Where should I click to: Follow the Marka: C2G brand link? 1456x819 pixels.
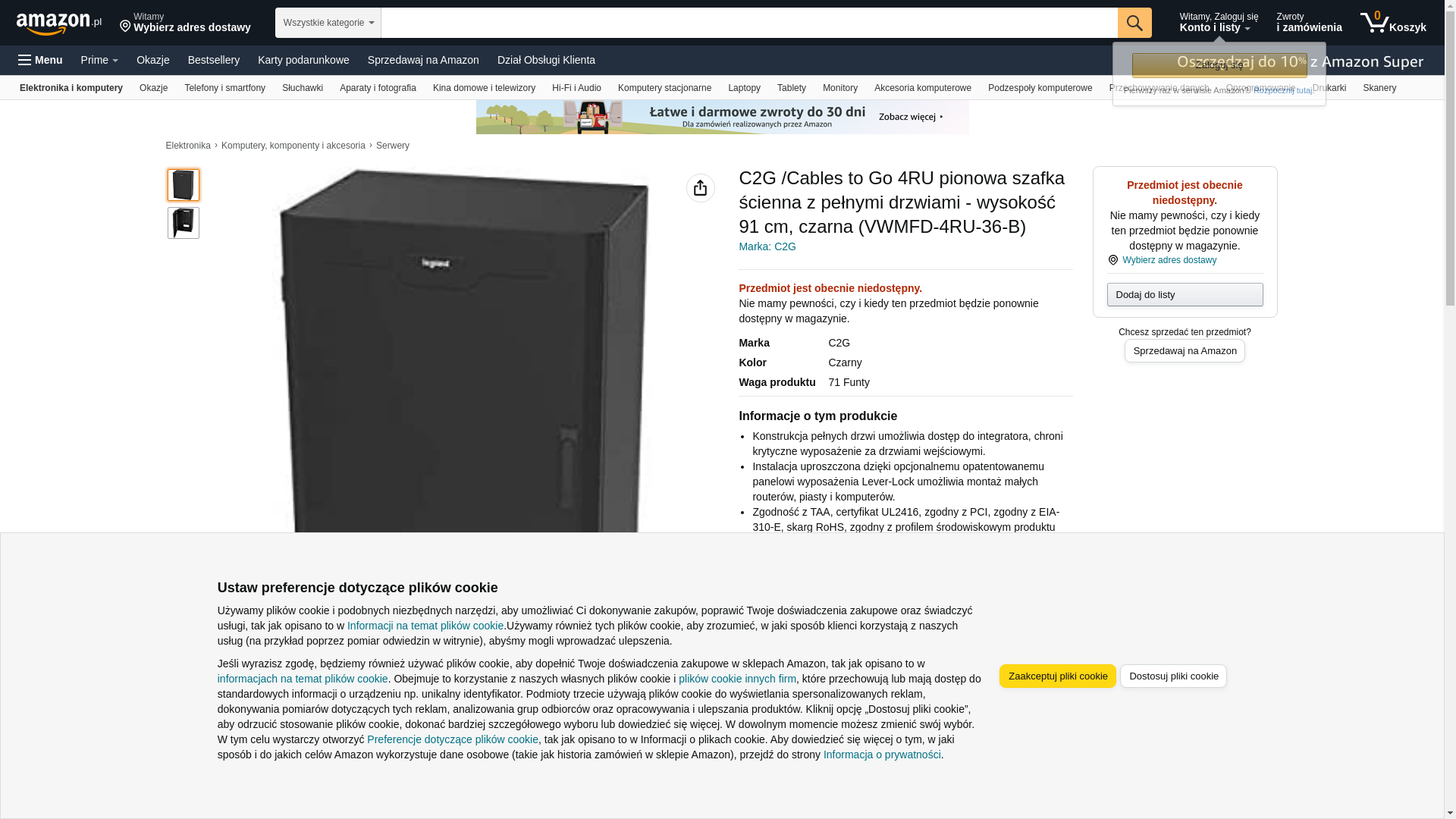coord(767,246)
